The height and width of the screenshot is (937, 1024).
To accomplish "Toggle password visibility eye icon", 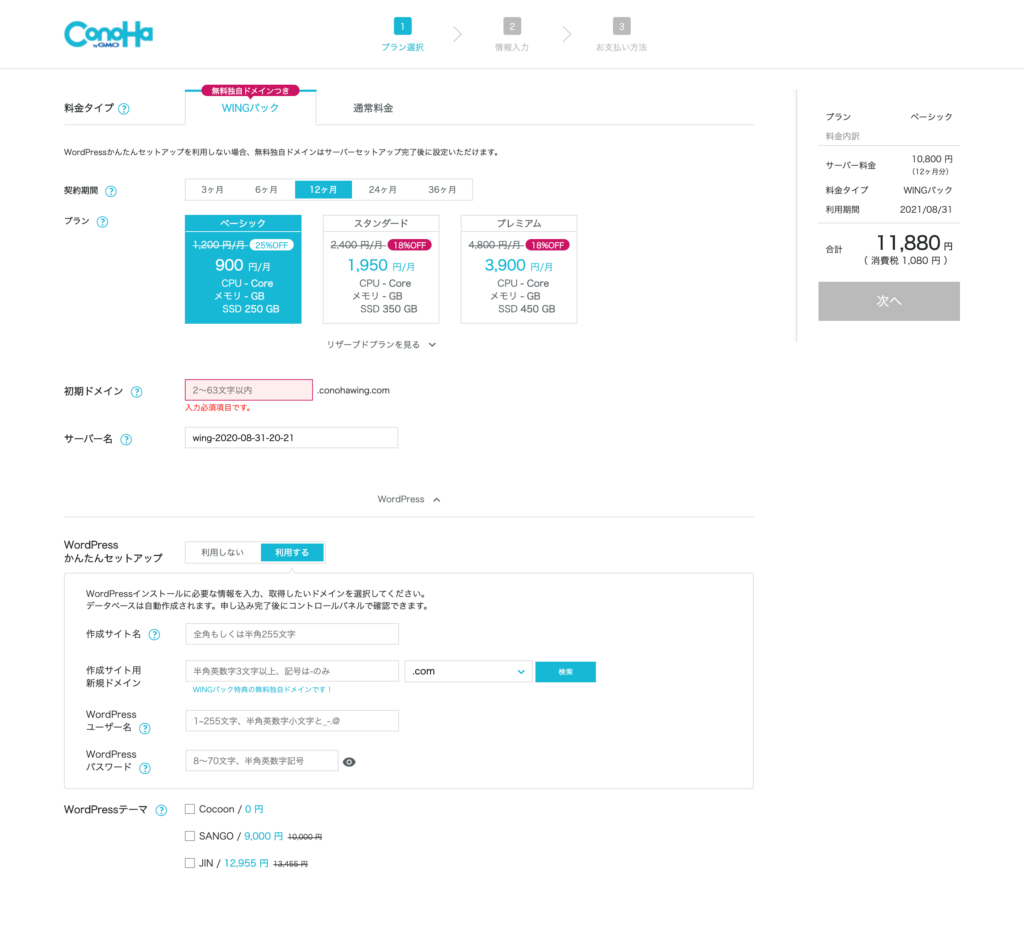I will click(349, 762).
